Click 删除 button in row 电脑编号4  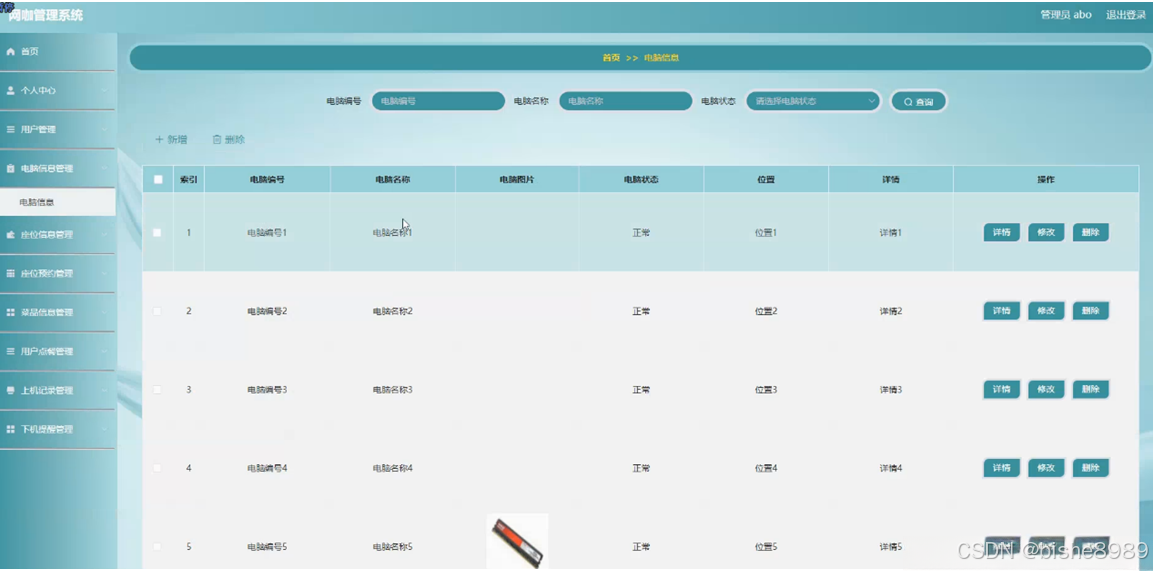(x=1090, y=468)
